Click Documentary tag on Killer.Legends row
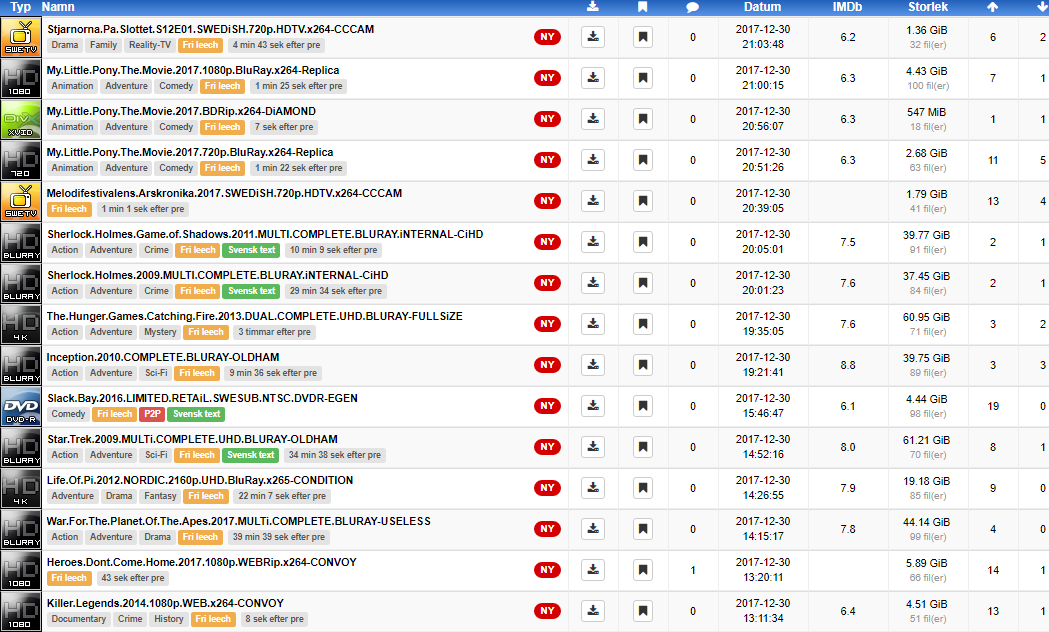This screenshot has height=632, width=1049. click(78, 619)
